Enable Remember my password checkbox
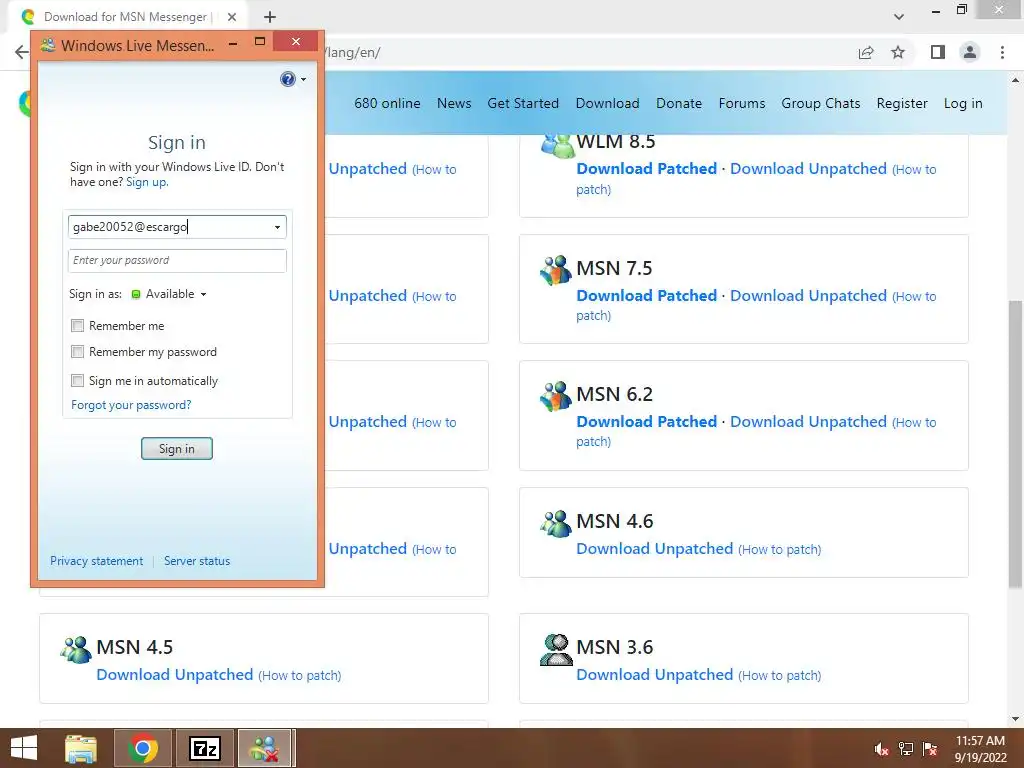Image resolution: width=1024 pixels, height=768 pixels. click(x=78, y=351)
